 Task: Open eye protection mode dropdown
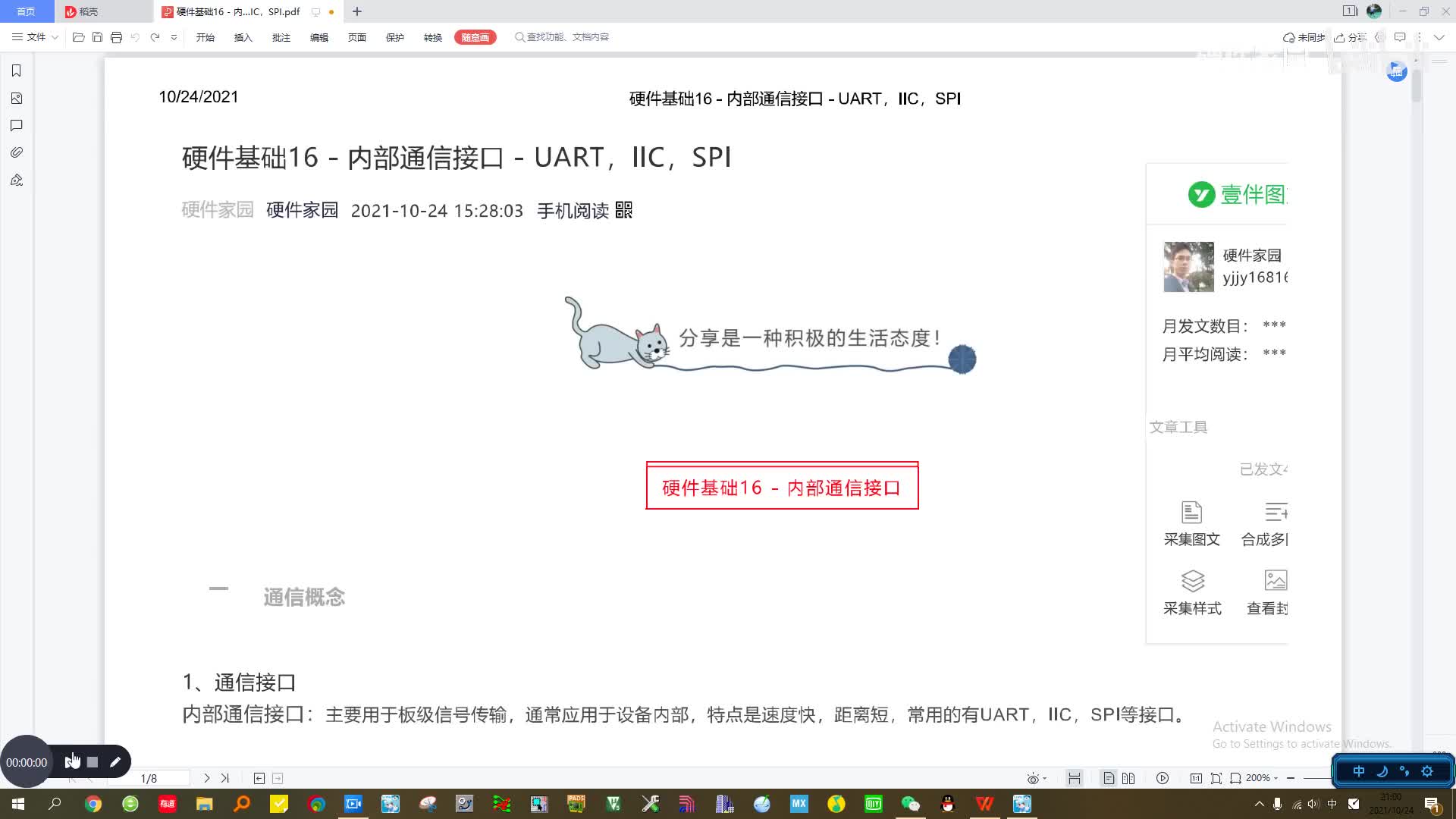coord(1037,778)
